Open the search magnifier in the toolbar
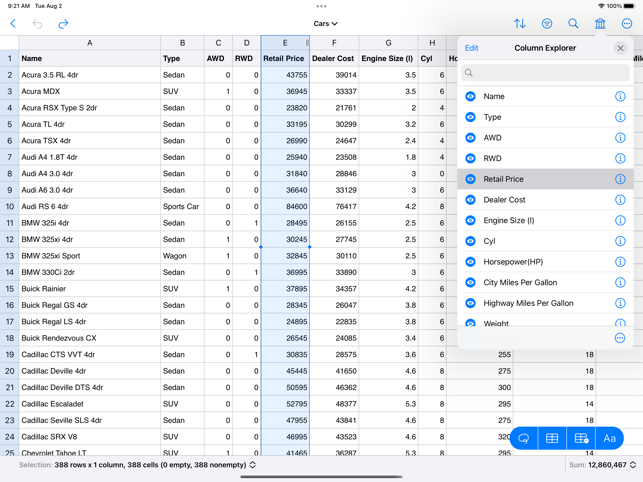This screenshot has width=643, height=482. pos(573,23)
